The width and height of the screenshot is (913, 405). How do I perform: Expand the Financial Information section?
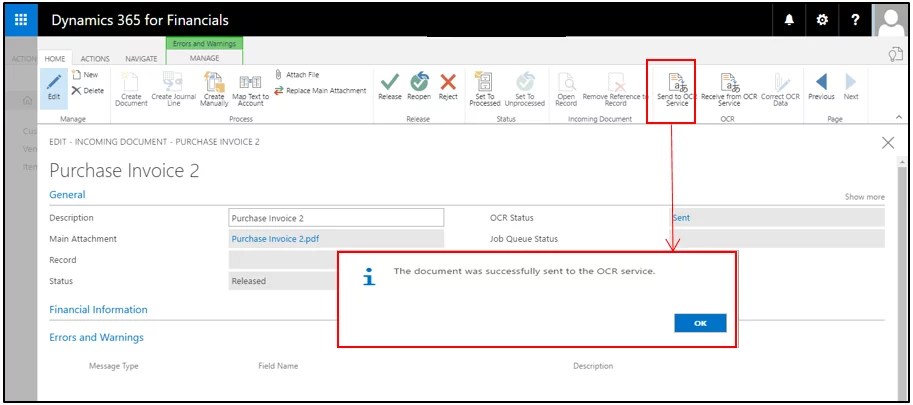tap(98, 310)
